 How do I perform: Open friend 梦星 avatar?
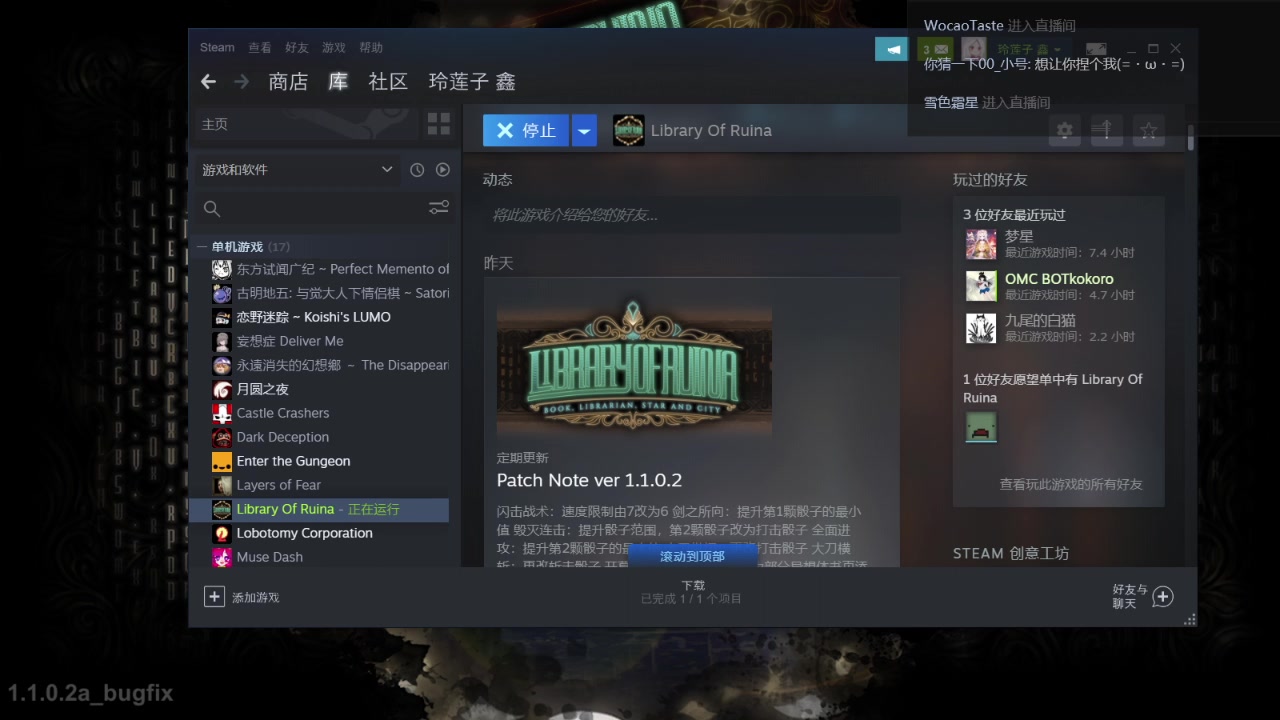[x=981, y=244]
